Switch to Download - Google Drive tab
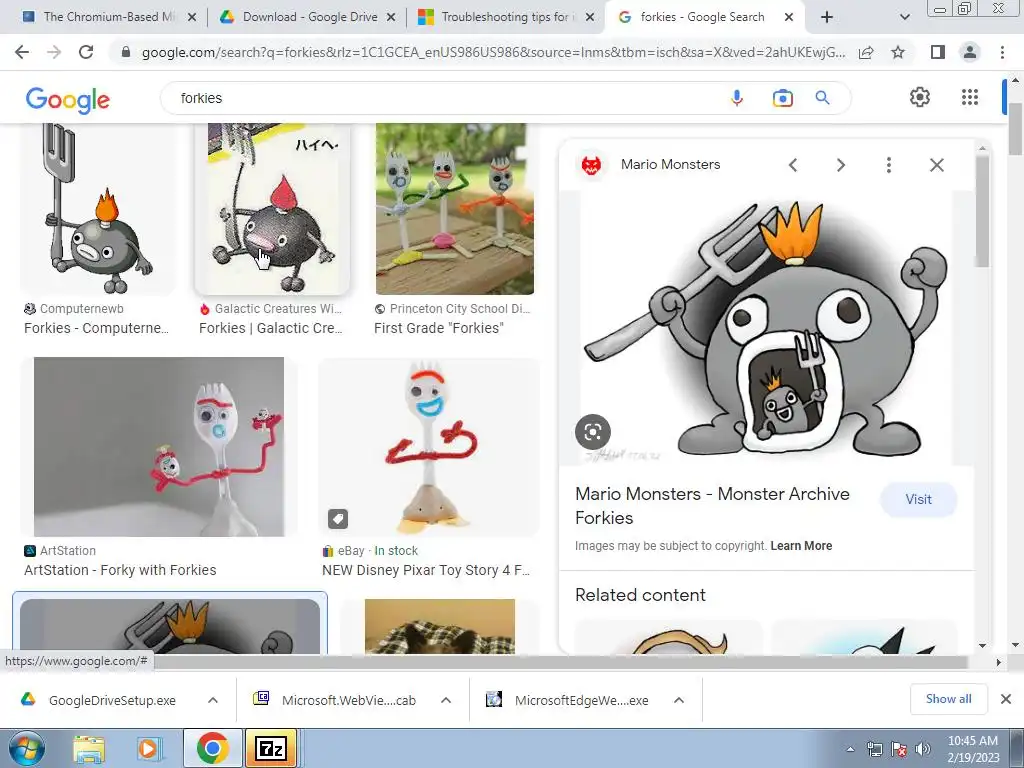Image resolution: width=1024 pixels, height=768 pixels. pyautogui.click(x=310, y=17)
